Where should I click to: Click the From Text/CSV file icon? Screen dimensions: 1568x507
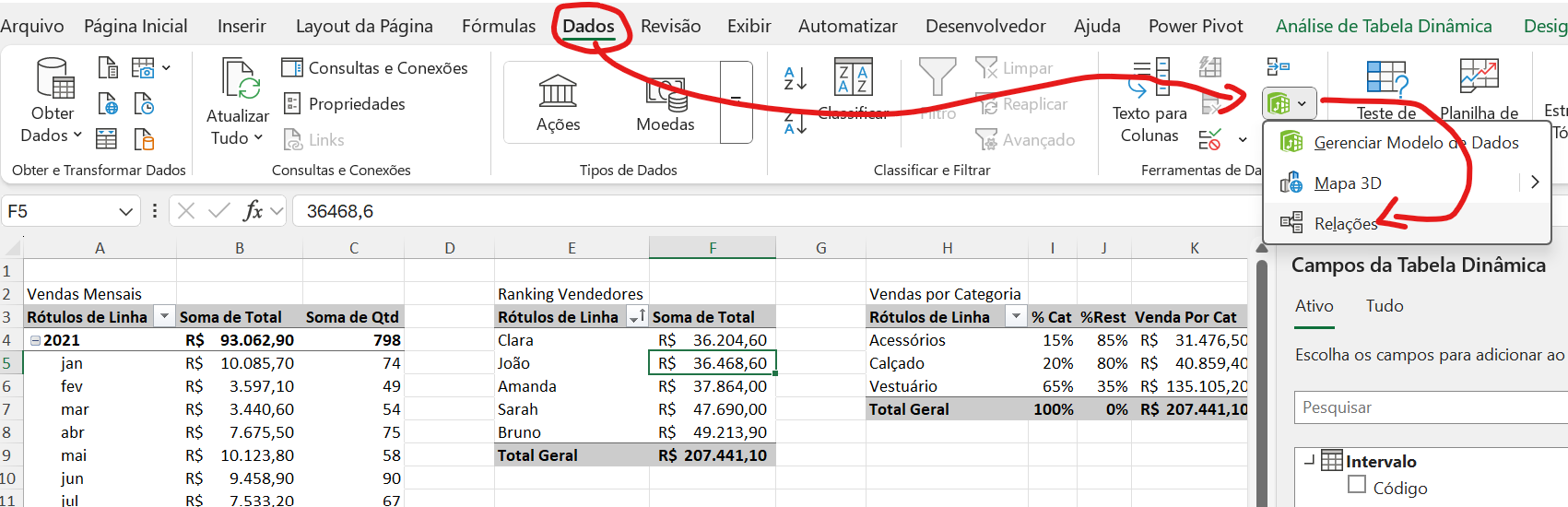[x=108, y=67]
